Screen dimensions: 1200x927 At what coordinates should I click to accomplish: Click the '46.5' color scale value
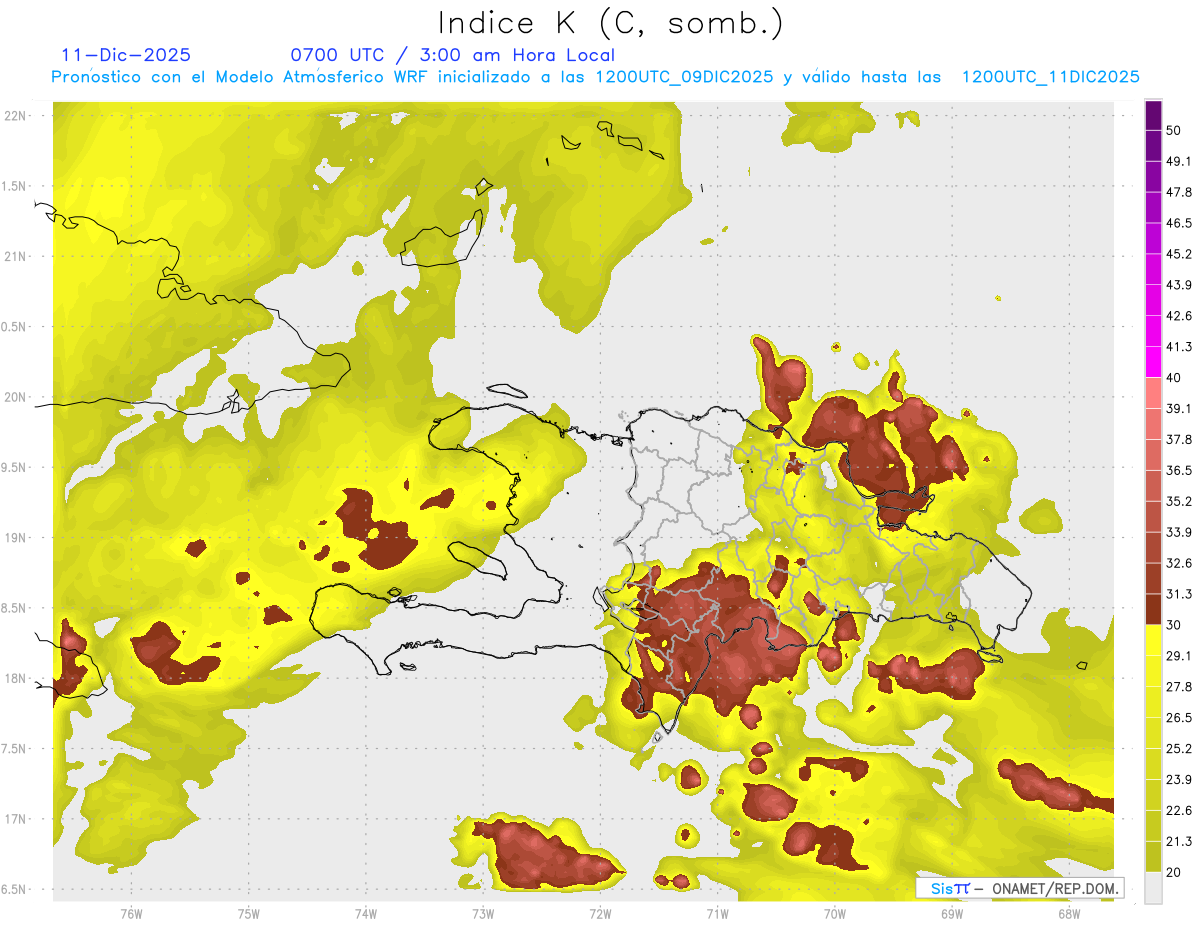[x=1179, y=223]
